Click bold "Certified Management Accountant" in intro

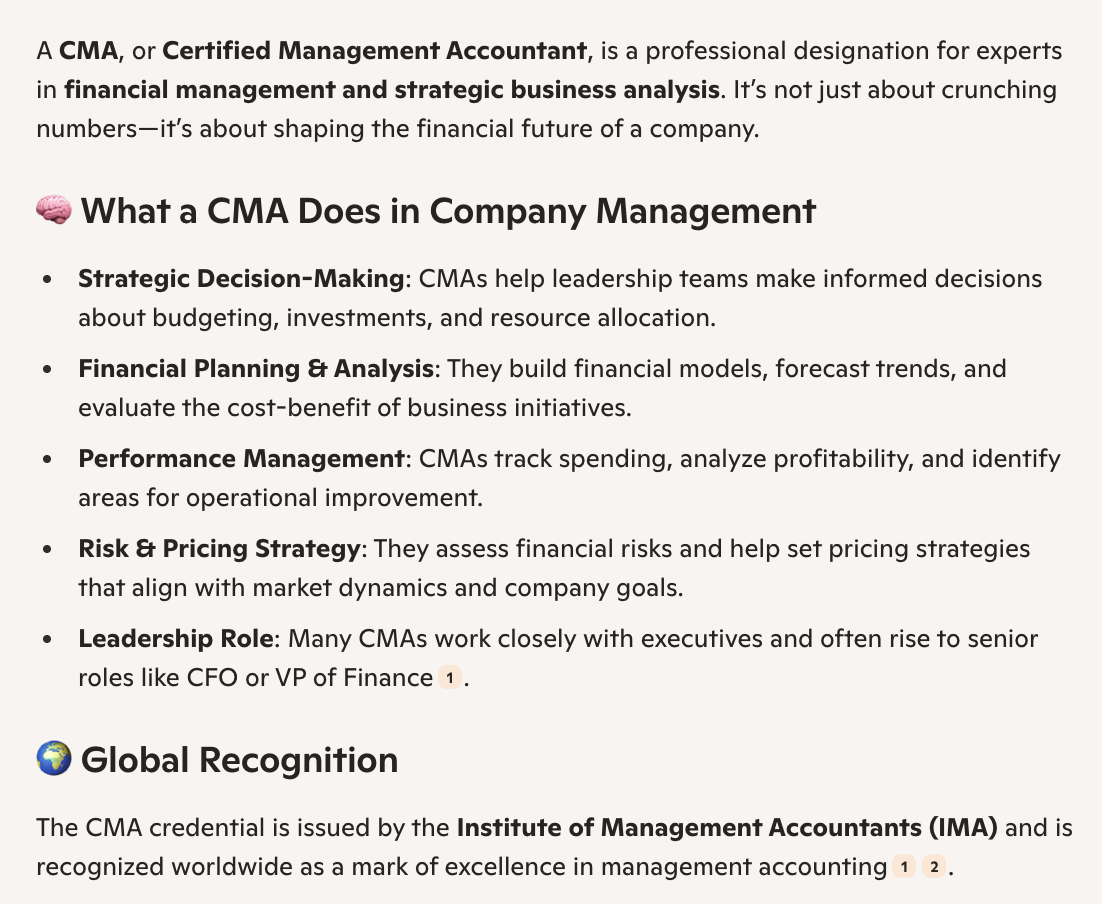[x=374, y=50]
